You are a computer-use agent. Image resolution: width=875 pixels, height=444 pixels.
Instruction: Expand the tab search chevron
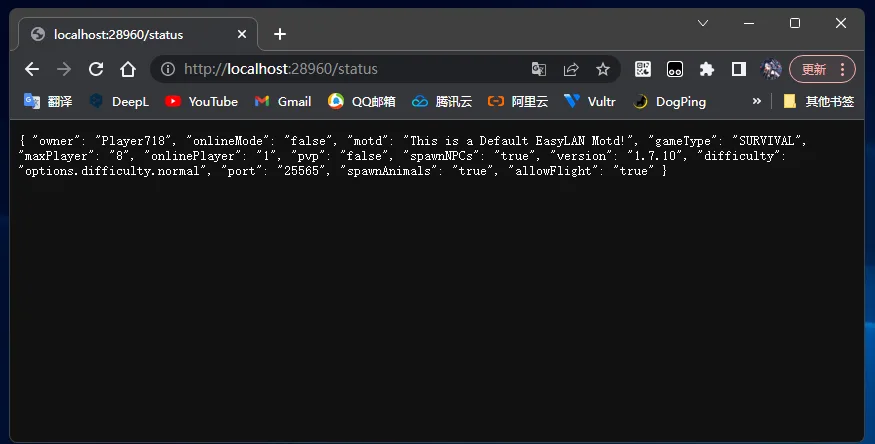pos(703,23)
